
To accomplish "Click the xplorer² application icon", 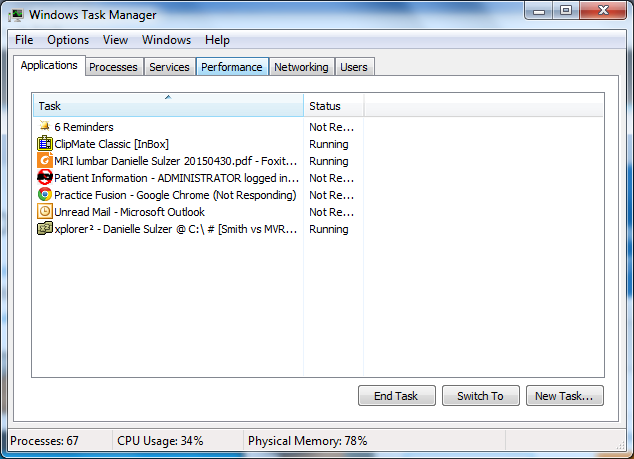I will (x=44, y=228).
